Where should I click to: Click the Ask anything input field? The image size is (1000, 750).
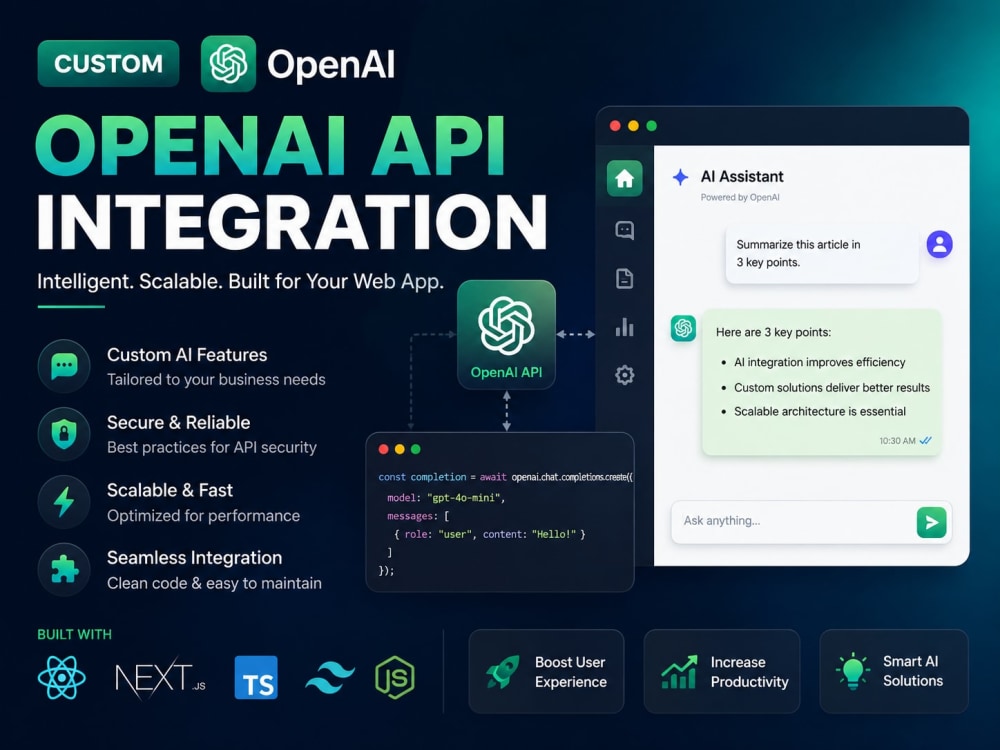click(811, 522)
